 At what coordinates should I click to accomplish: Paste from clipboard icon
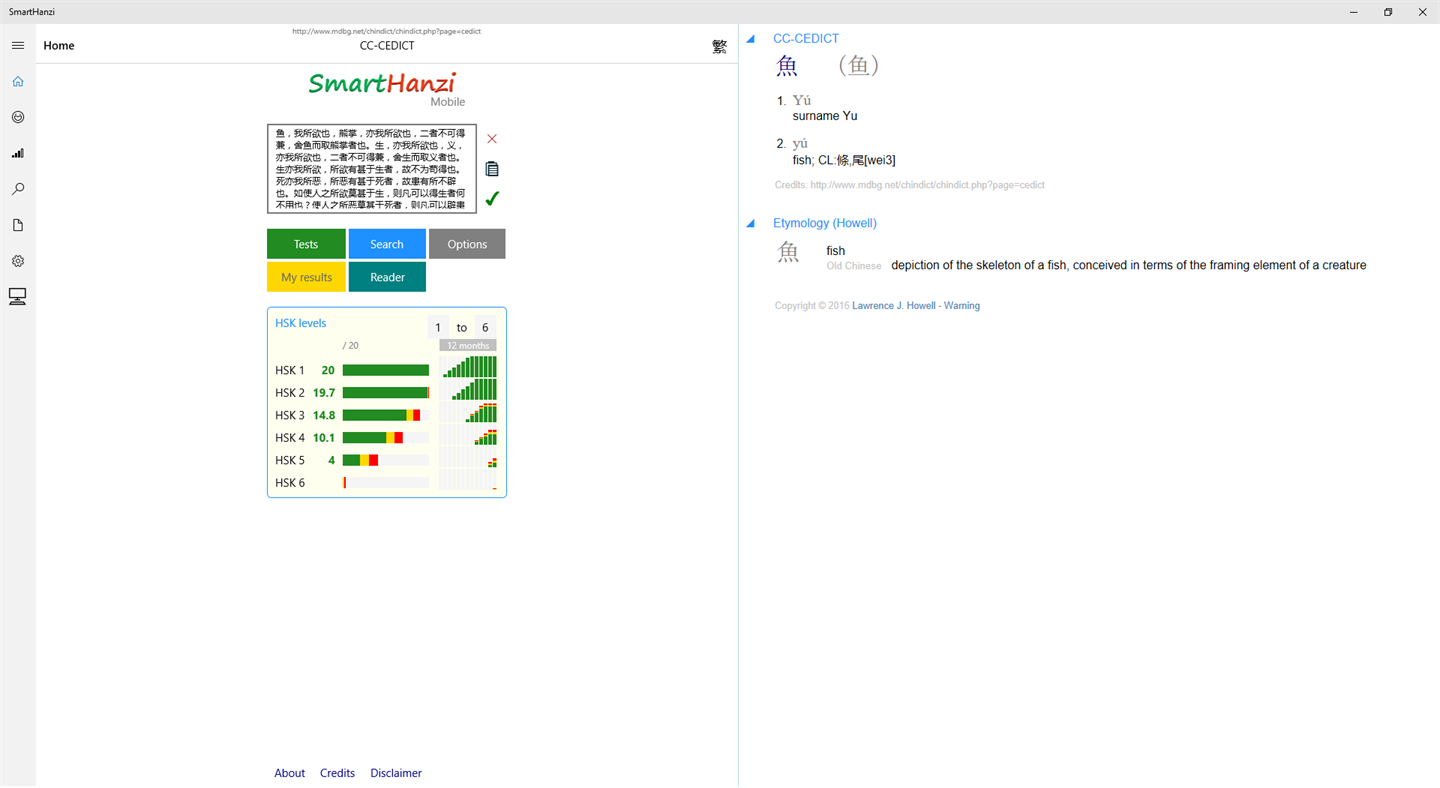point(492,168)
